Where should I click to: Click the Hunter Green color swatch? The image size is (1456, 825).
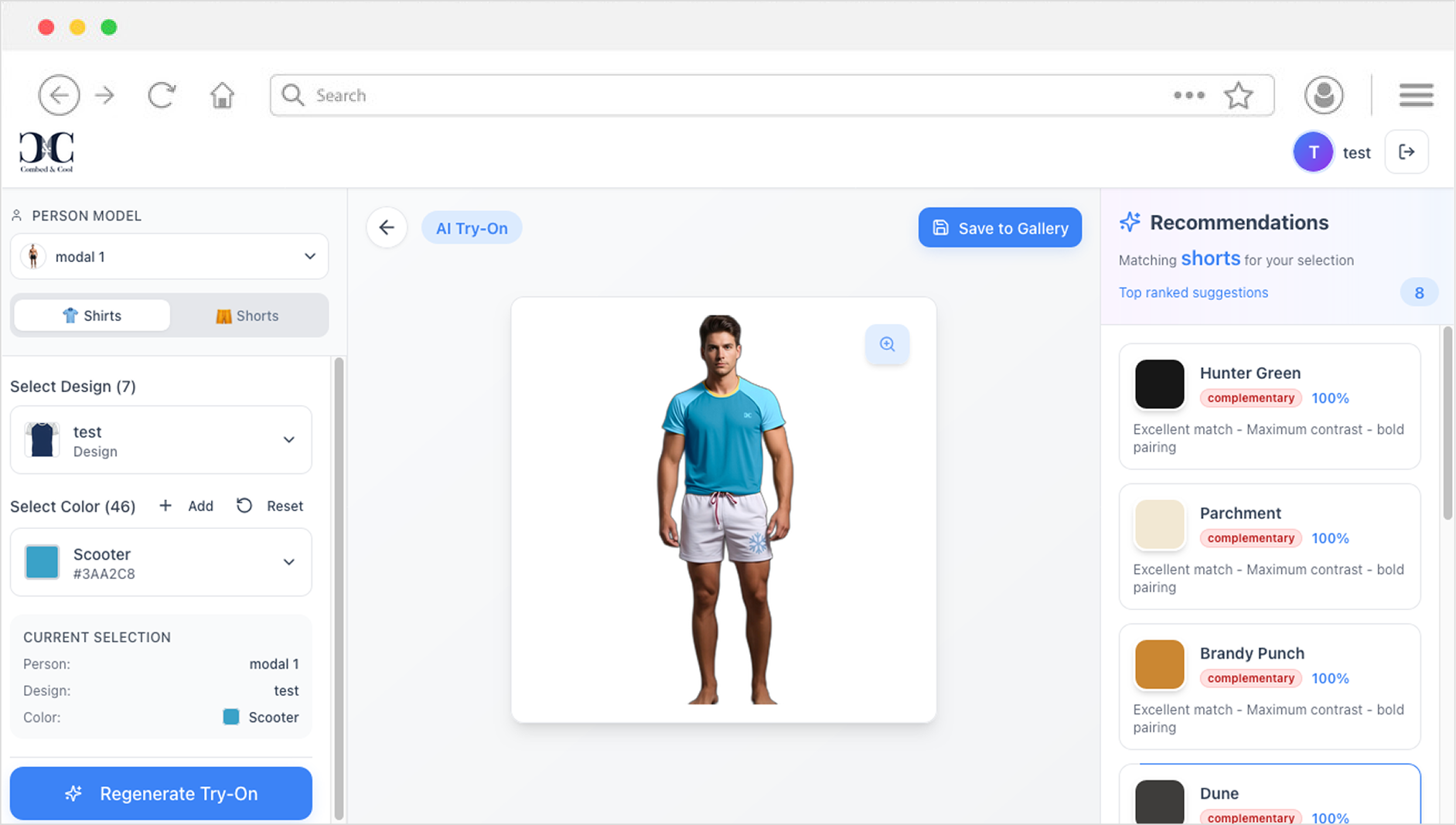(x=1159, y=384)
